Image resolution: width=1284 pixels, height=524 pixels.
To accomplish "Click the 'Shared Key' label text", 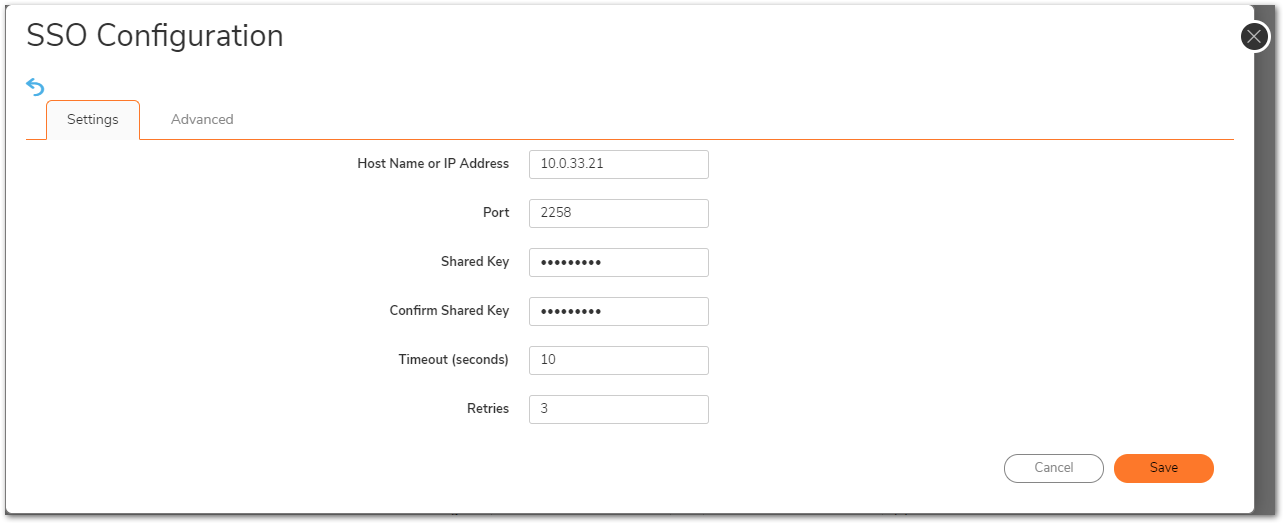I will pos(475,262).
